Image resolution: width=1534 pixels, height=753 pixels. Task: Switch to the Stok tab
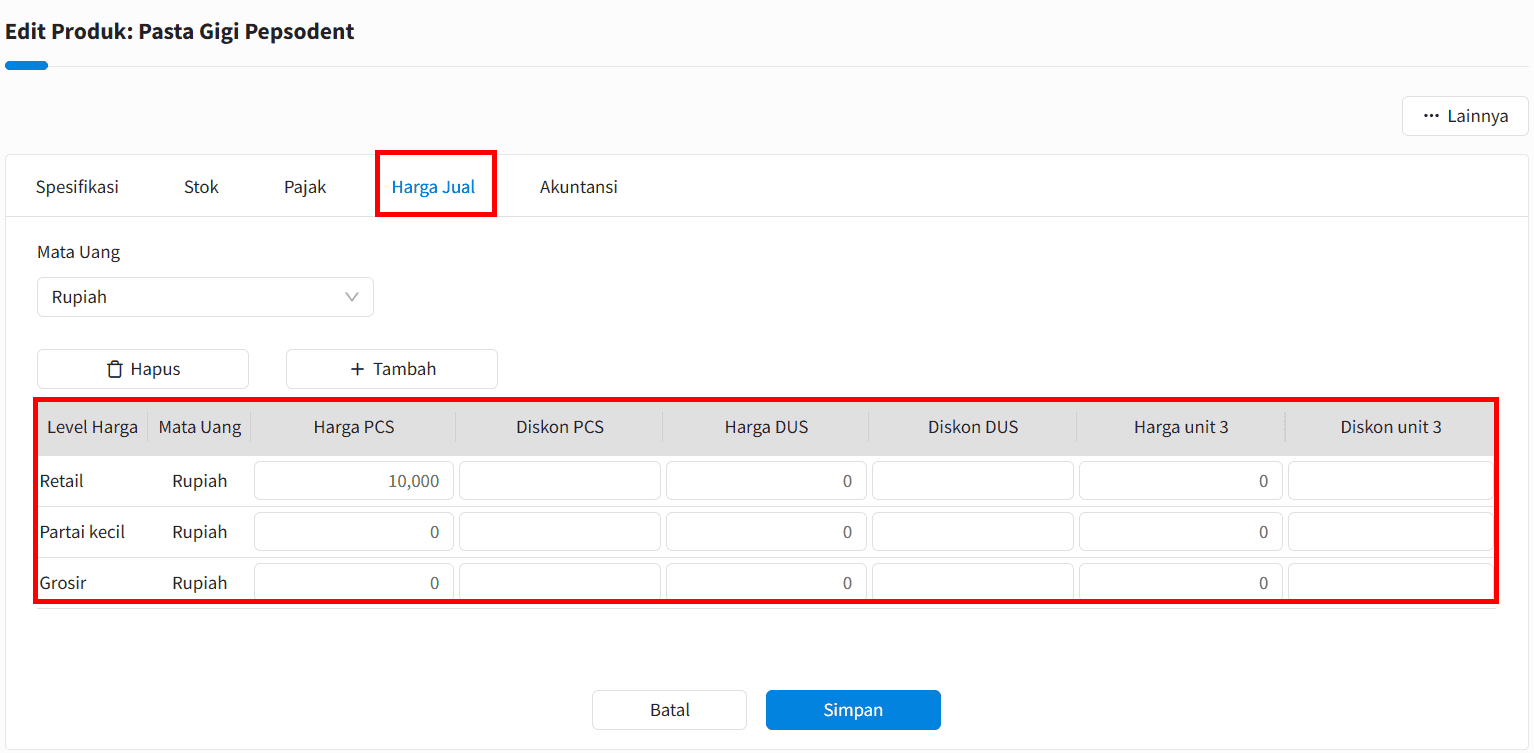(x=201, y=187)
